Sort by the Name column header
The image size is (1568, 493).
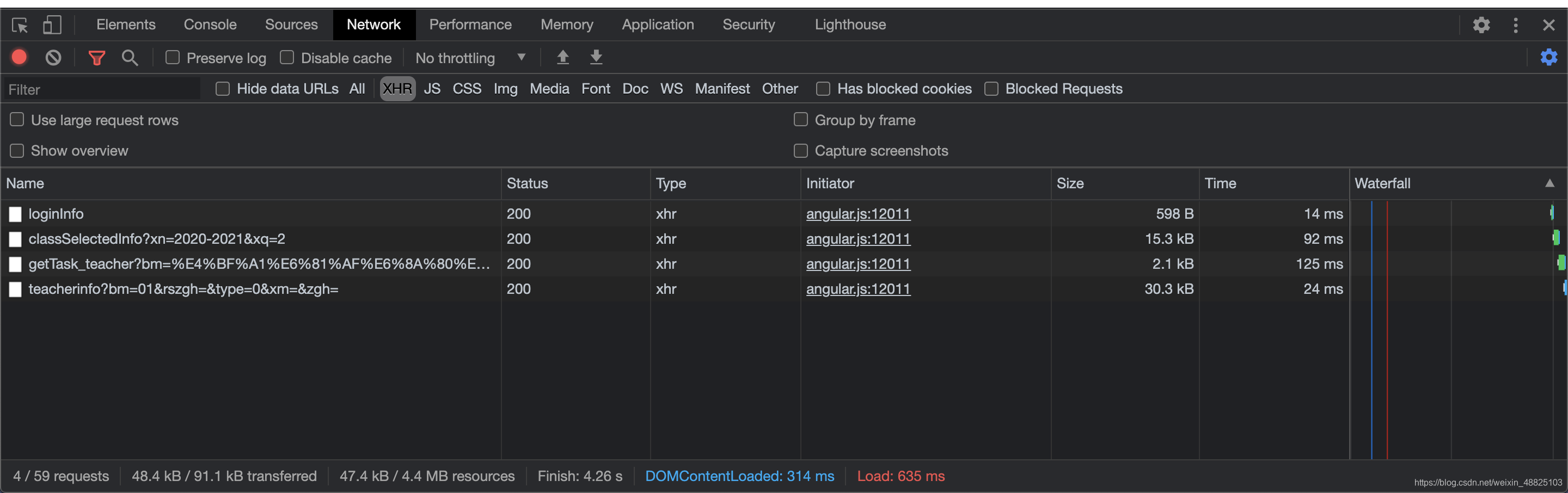coord(251,184)
